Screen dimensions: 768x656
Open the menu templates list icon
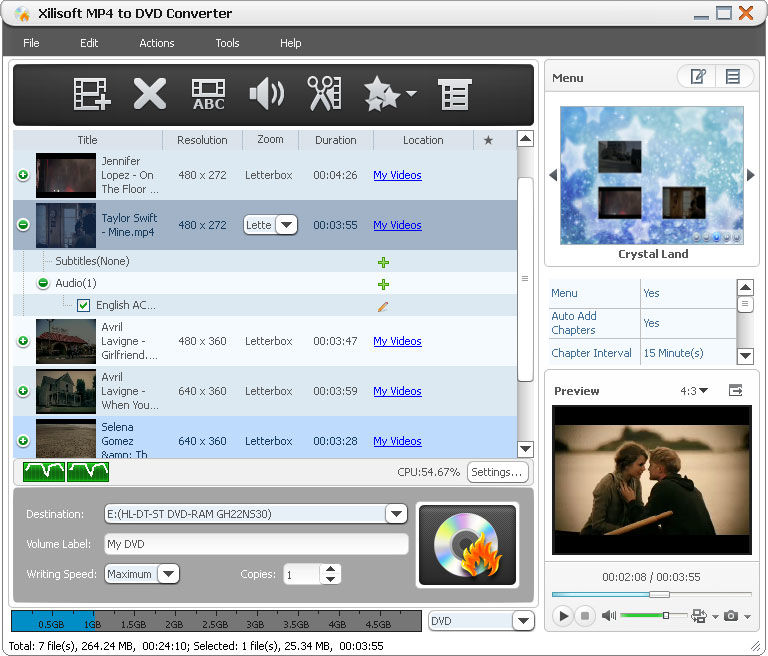point(733,76)
